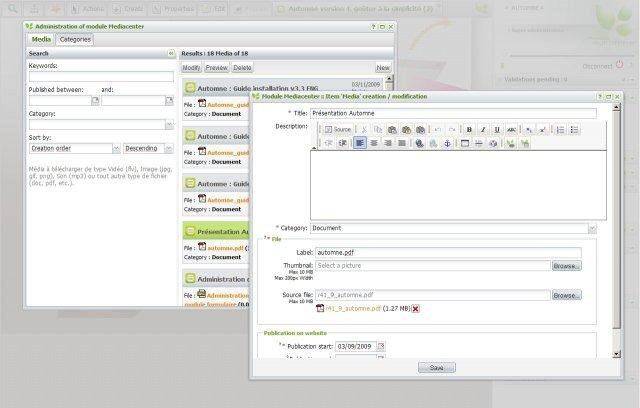
Task: Insert a numbered list in description
Action: pyautogui.click(x=560, y=130)
